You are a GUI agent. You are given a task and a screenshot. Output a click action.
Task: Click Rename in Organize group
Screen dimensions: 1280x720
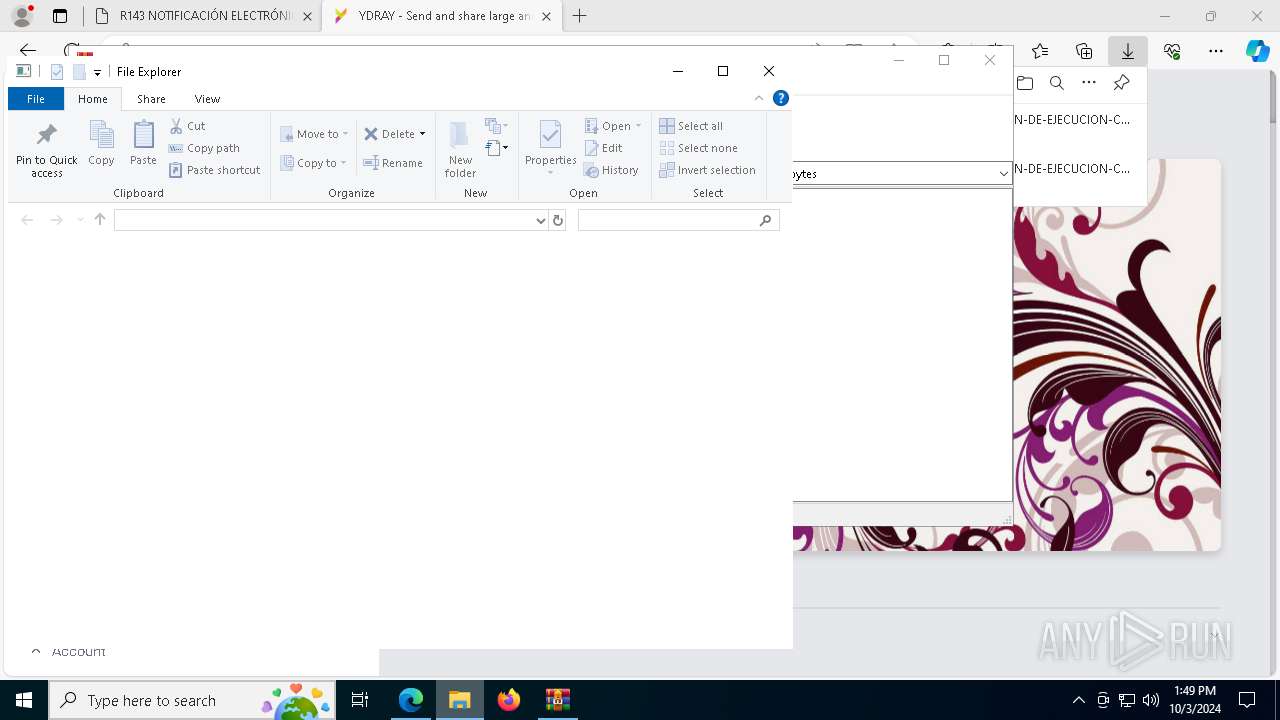393,163
